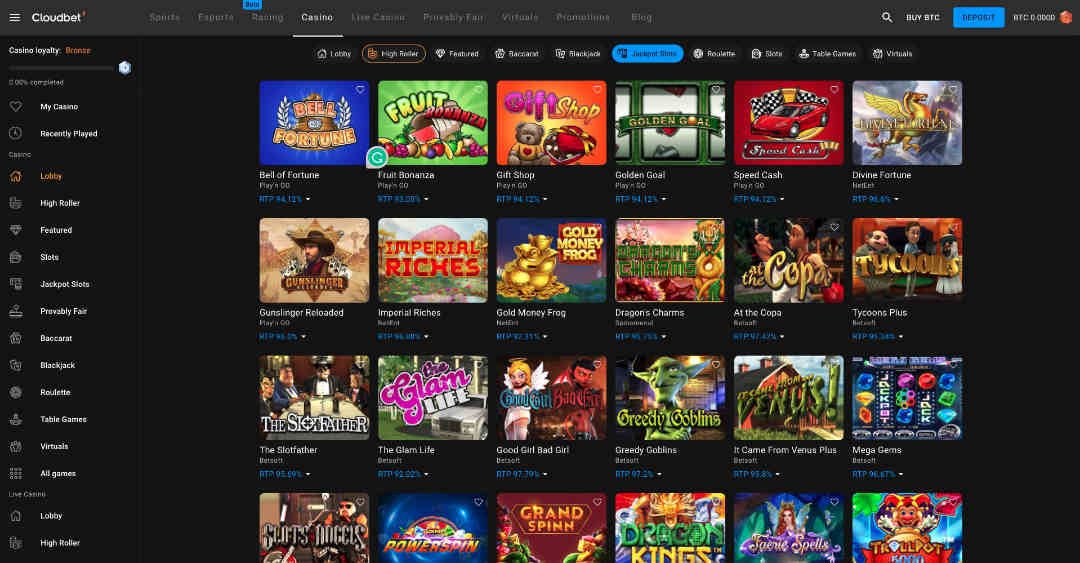This screenshot has height=563, width=1080.
Task: Click the Blackjack cards icon in sidebar
Action: coord(16,365)
